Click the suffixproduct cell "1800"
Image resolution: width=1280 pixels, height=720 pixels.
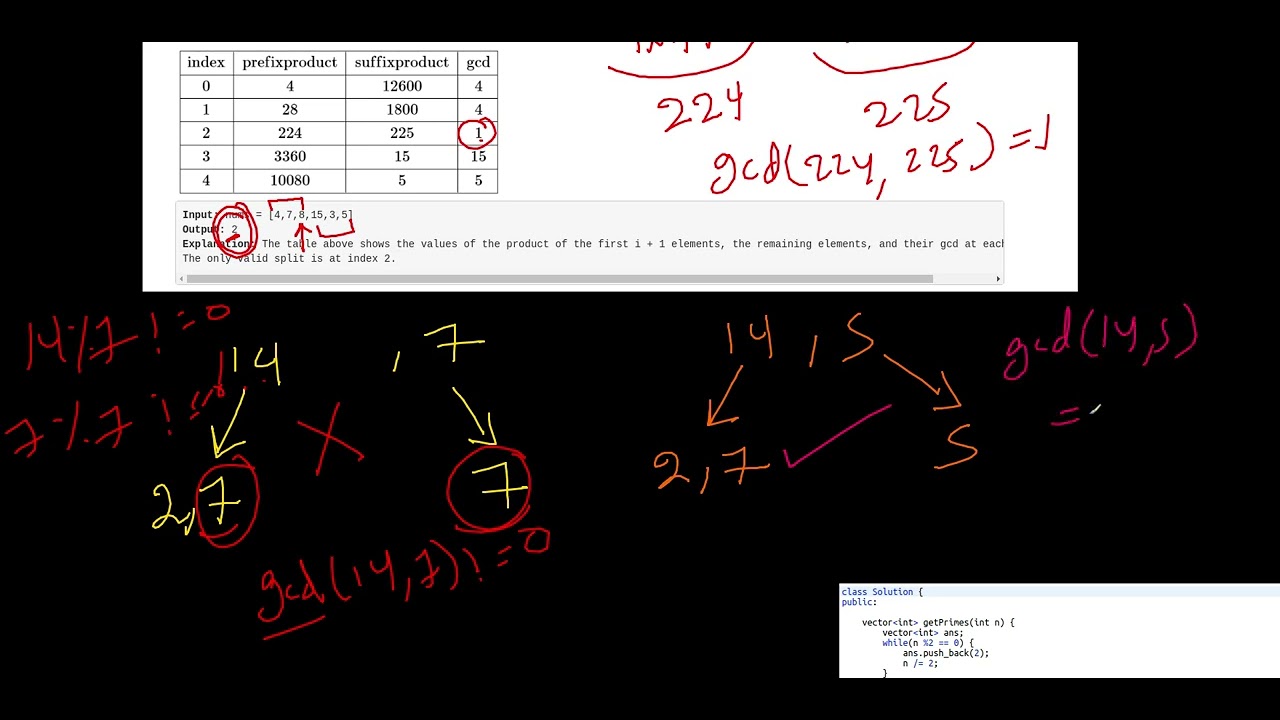[402, 109]
